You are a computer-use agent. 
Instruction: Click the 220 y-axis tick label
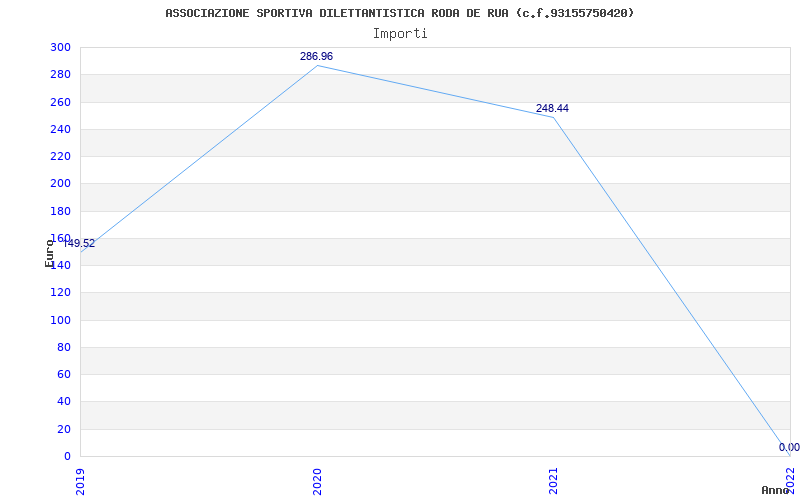pyautogui.click(x=60, y=156)
